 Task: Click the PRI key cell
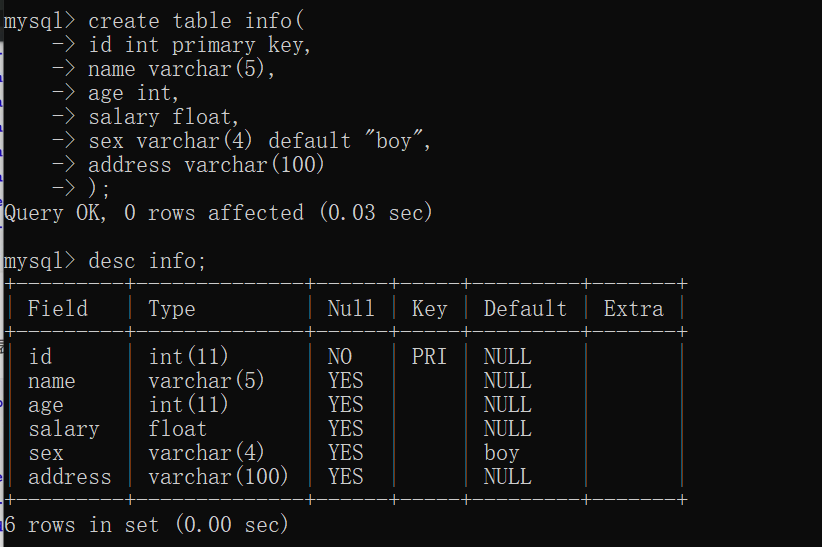pyautogui.click(x=429, y=357)
